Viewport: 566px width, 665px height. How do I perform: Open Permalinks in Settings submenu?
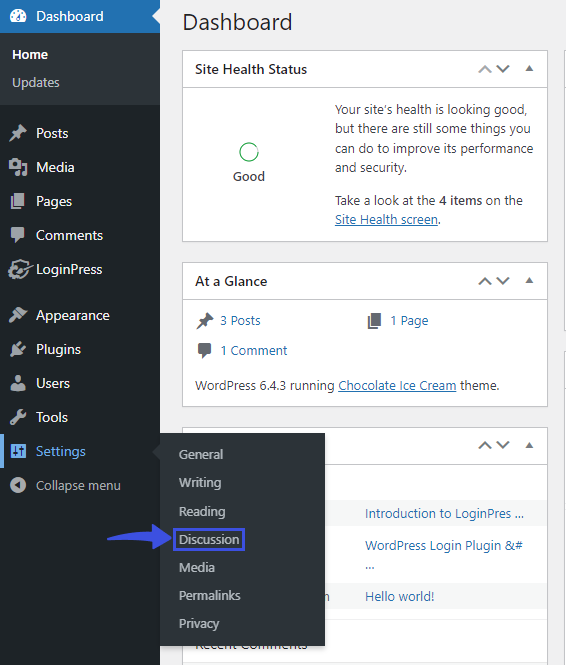click(x=209, y=595)
